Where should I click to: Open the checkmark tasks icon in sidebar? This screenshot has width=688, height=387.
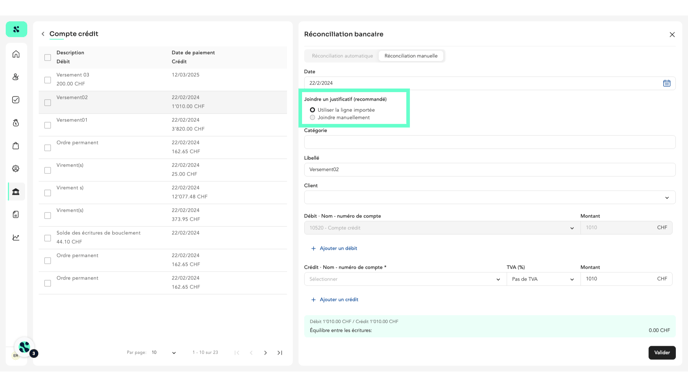click(16, 100)
